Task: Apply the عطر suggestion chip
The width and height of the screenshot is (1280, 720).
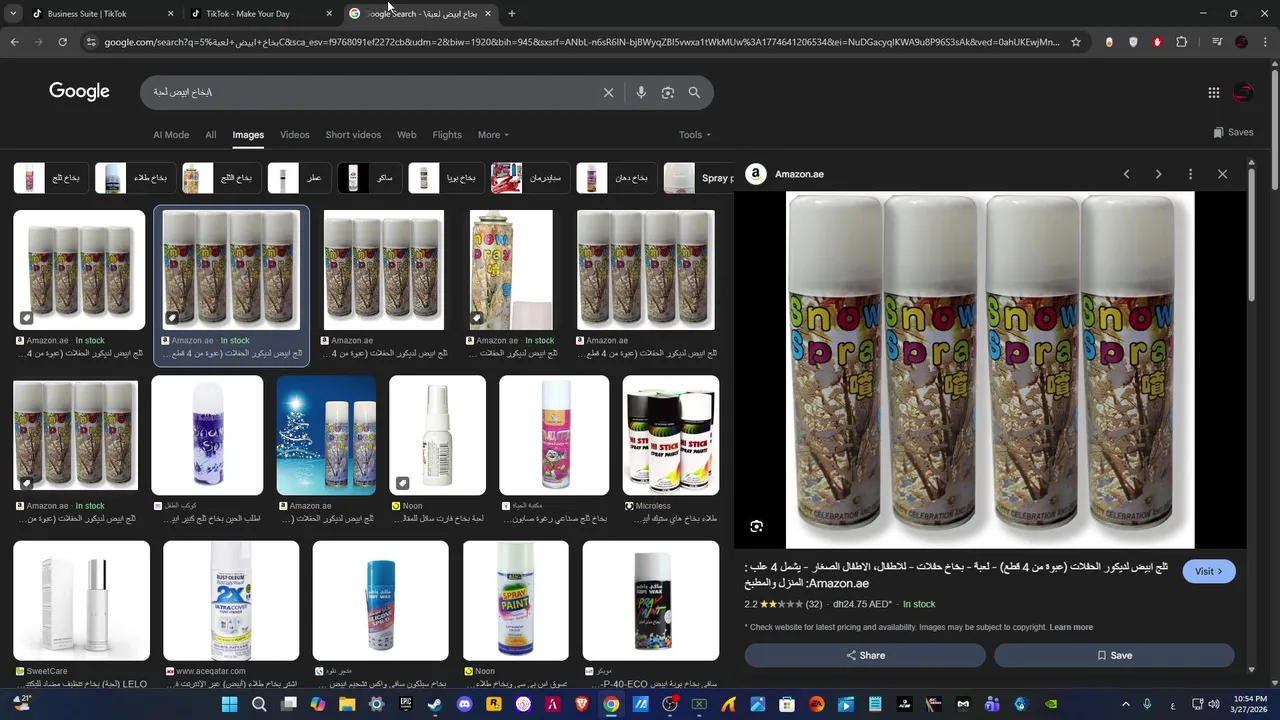Action: point(300,178)
